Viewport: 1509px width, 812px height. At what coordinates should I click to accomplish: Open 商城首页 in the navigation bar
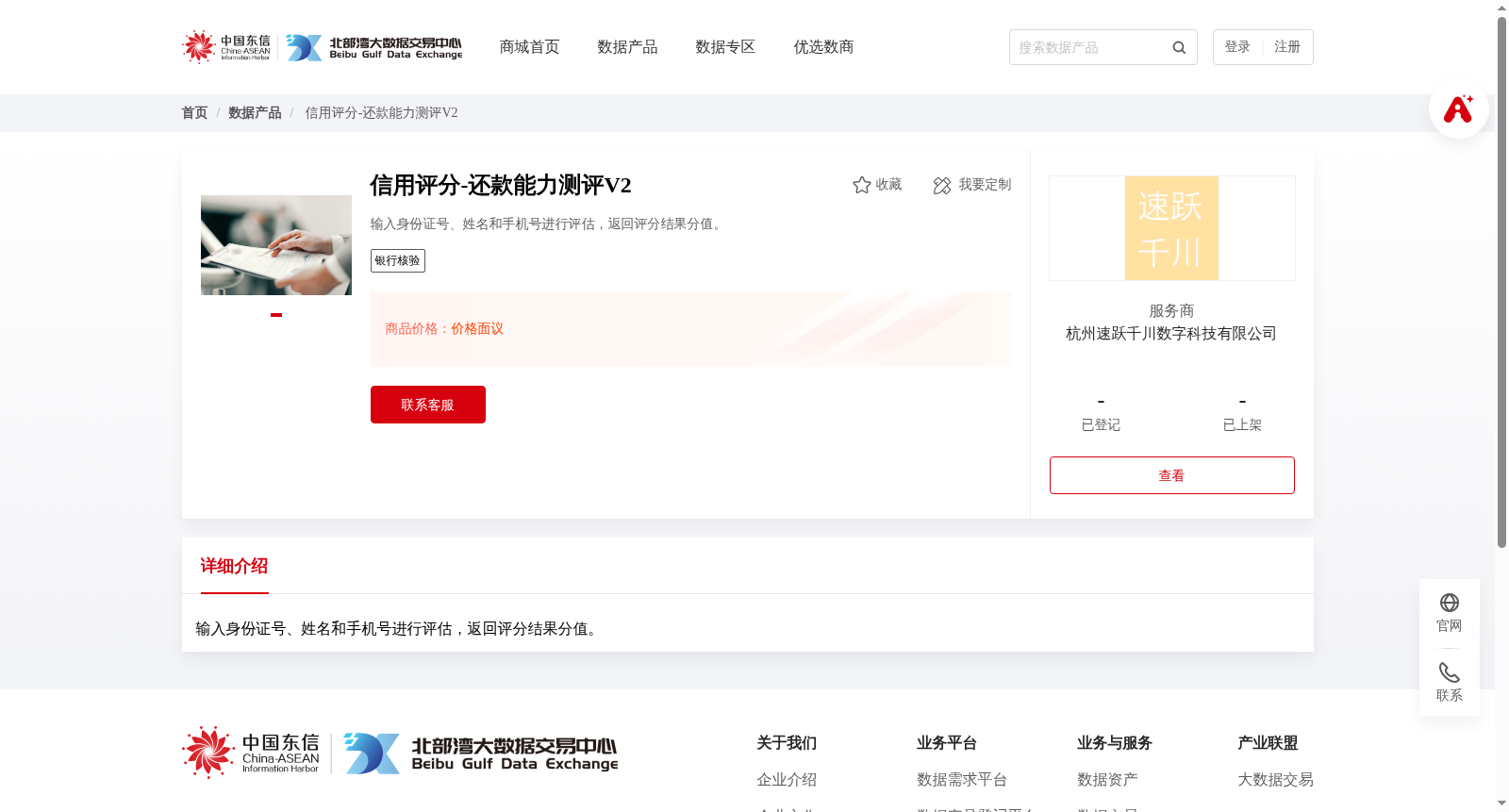pyautogui.click(x=529, y=47)
